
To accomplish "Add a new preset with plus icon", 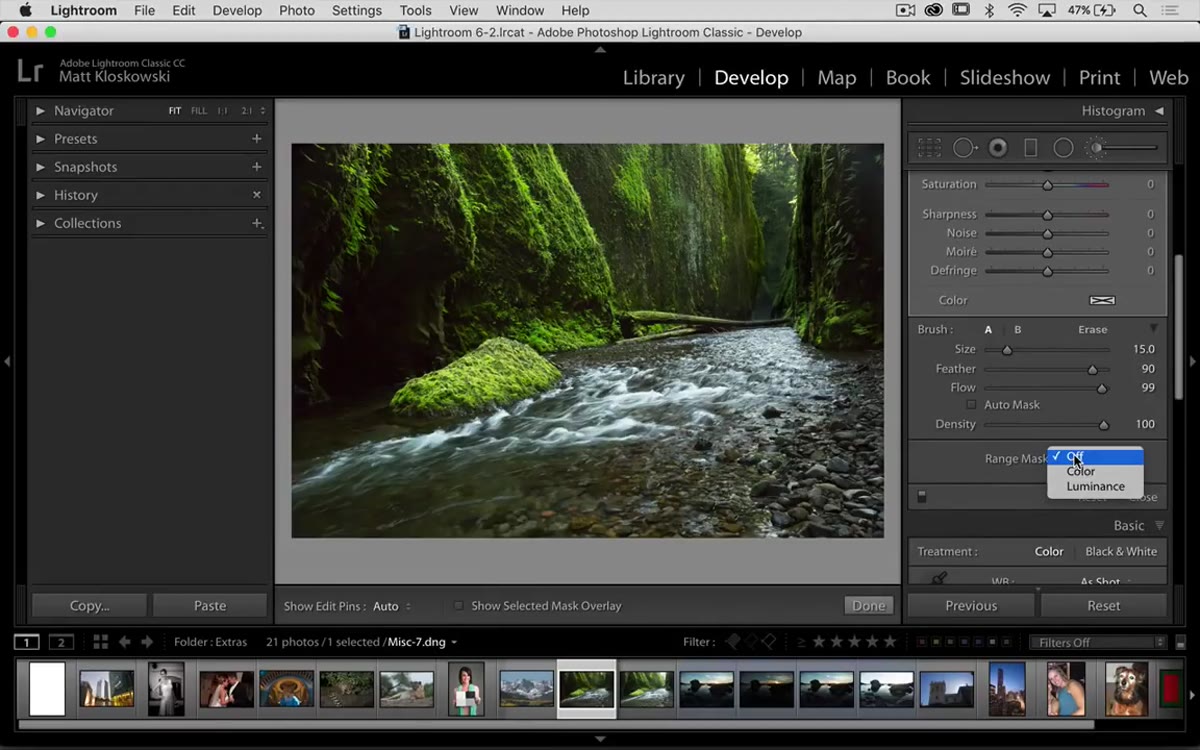I will [x=257, y=139].
